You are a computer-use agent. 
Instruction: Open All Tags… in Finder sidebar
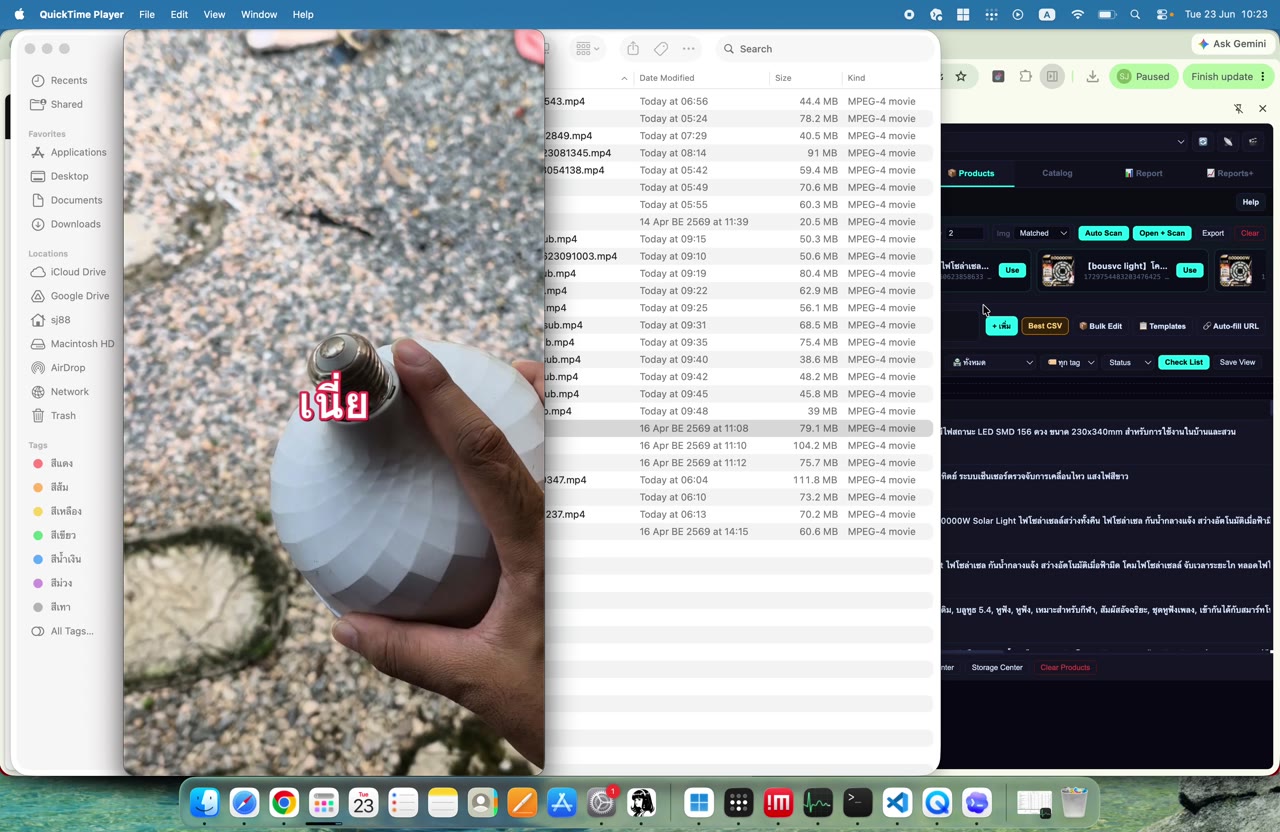pyautogui.click(x=72, y=632)
